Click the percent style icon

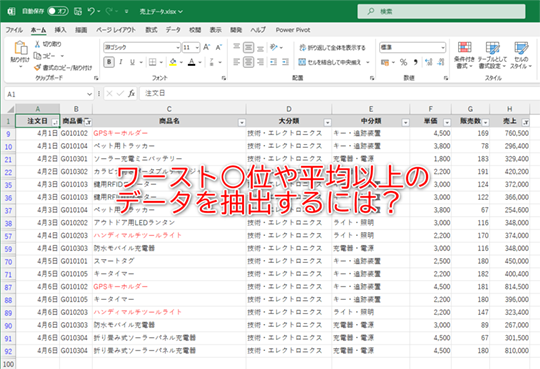click(403, 62)
